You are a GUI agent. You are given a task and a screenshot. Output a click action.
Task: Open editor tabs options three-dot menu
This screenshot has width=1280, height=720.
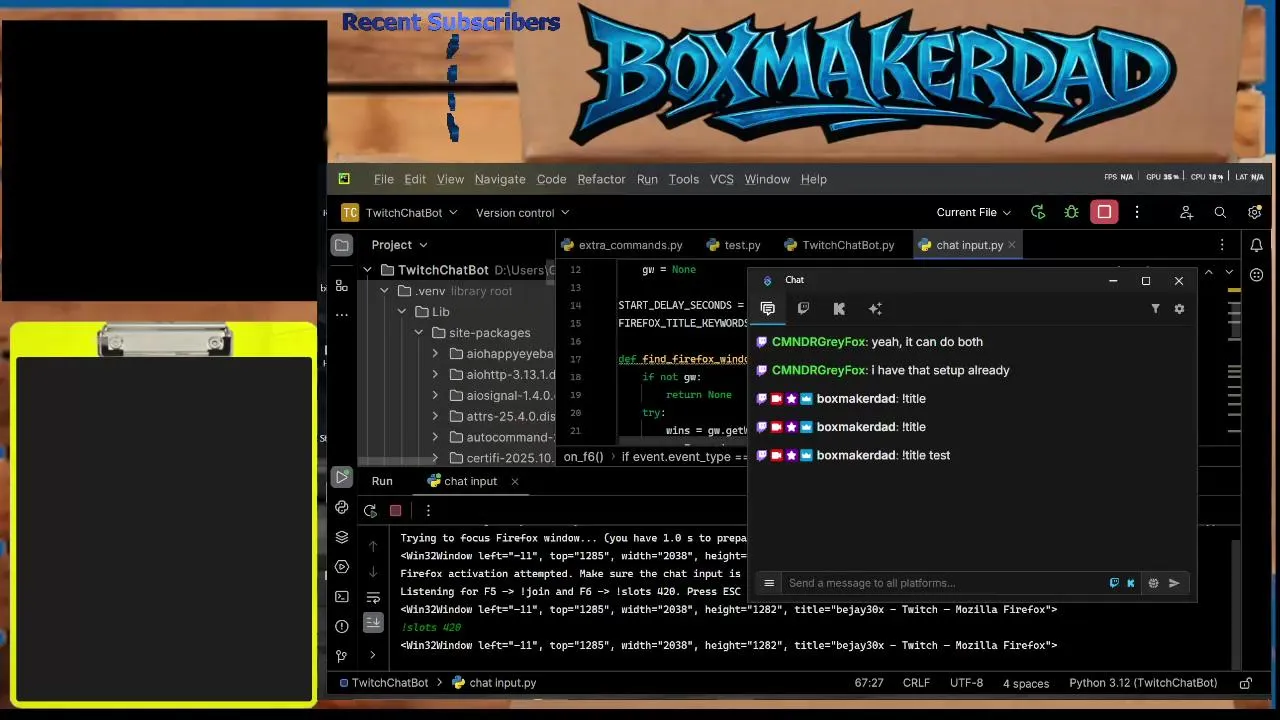[1221, 245]
